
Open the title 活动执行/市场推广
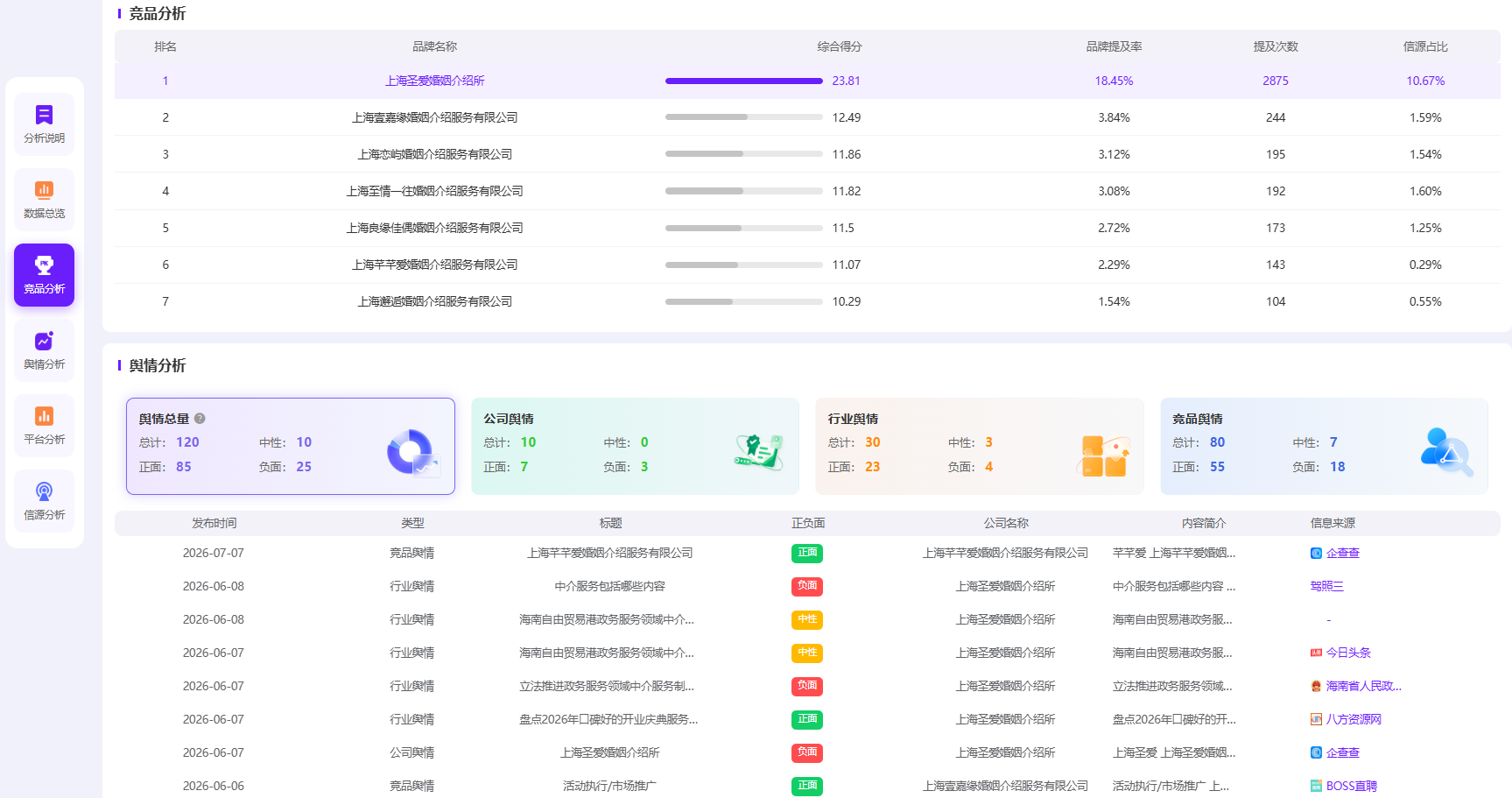(609, 786)
